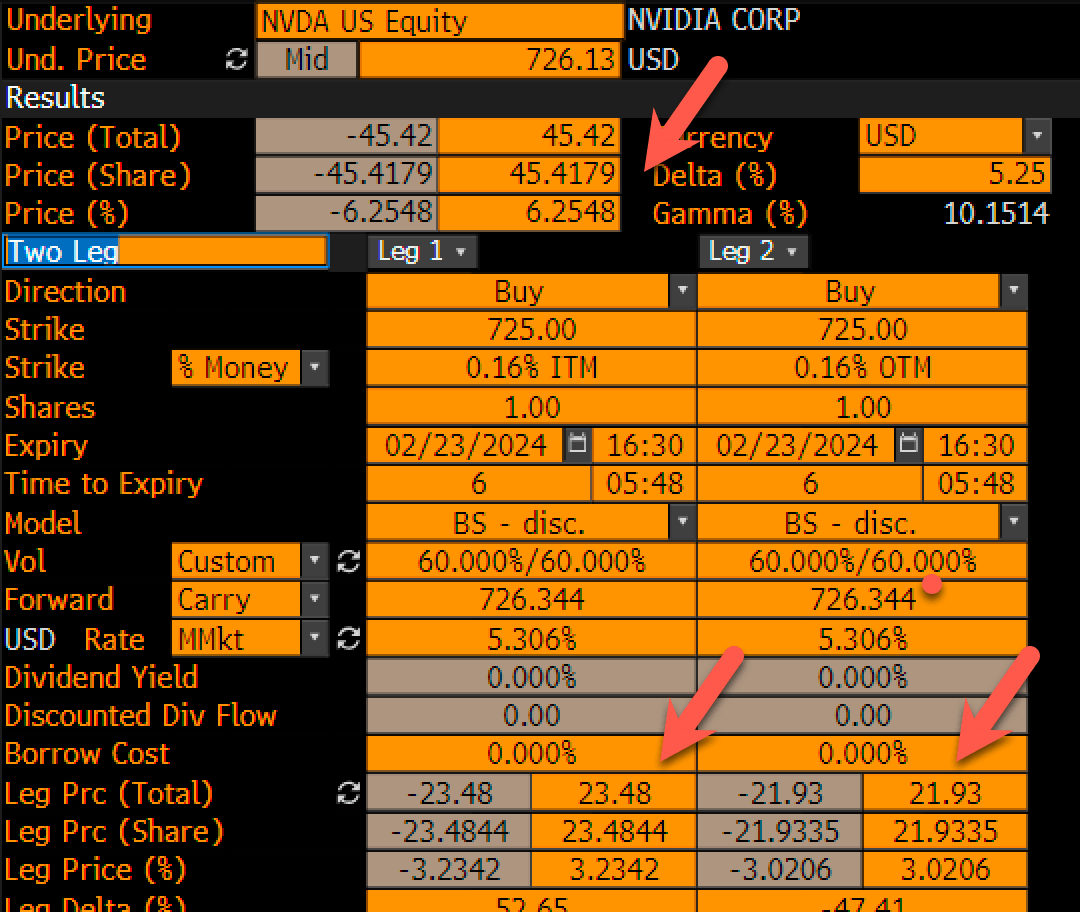Click the Two Leg strategy name field
Image resolution: width=1080 pixels, height=912 pixels.
pyautogui.click(x=166, y=252)
